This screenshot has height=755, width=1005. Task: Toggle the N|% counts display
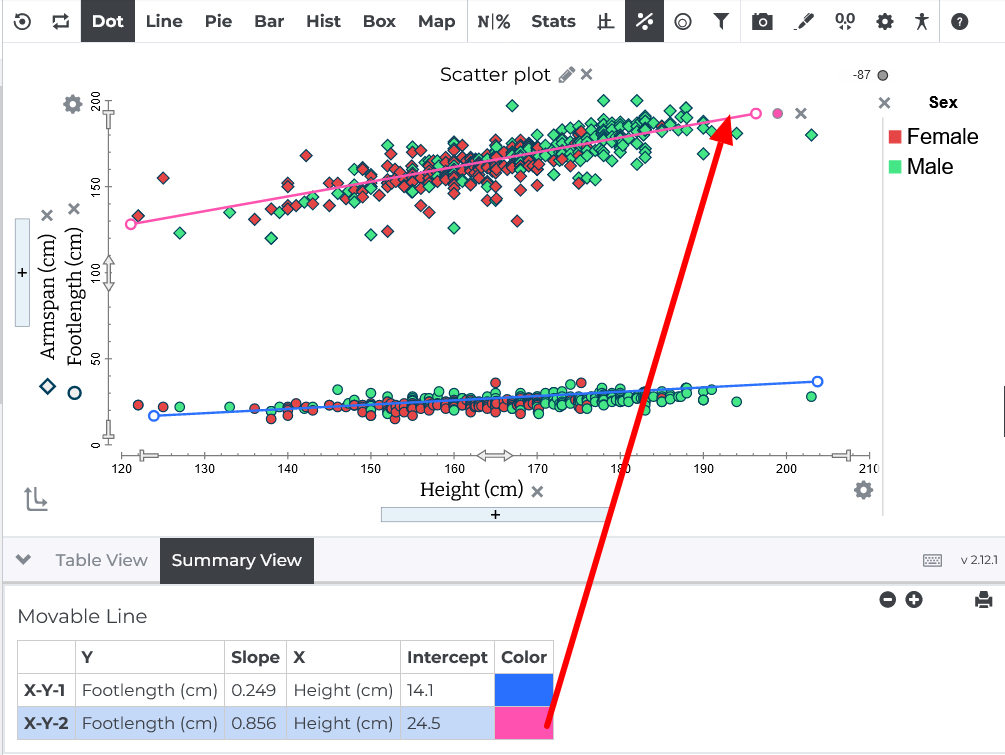494,22
